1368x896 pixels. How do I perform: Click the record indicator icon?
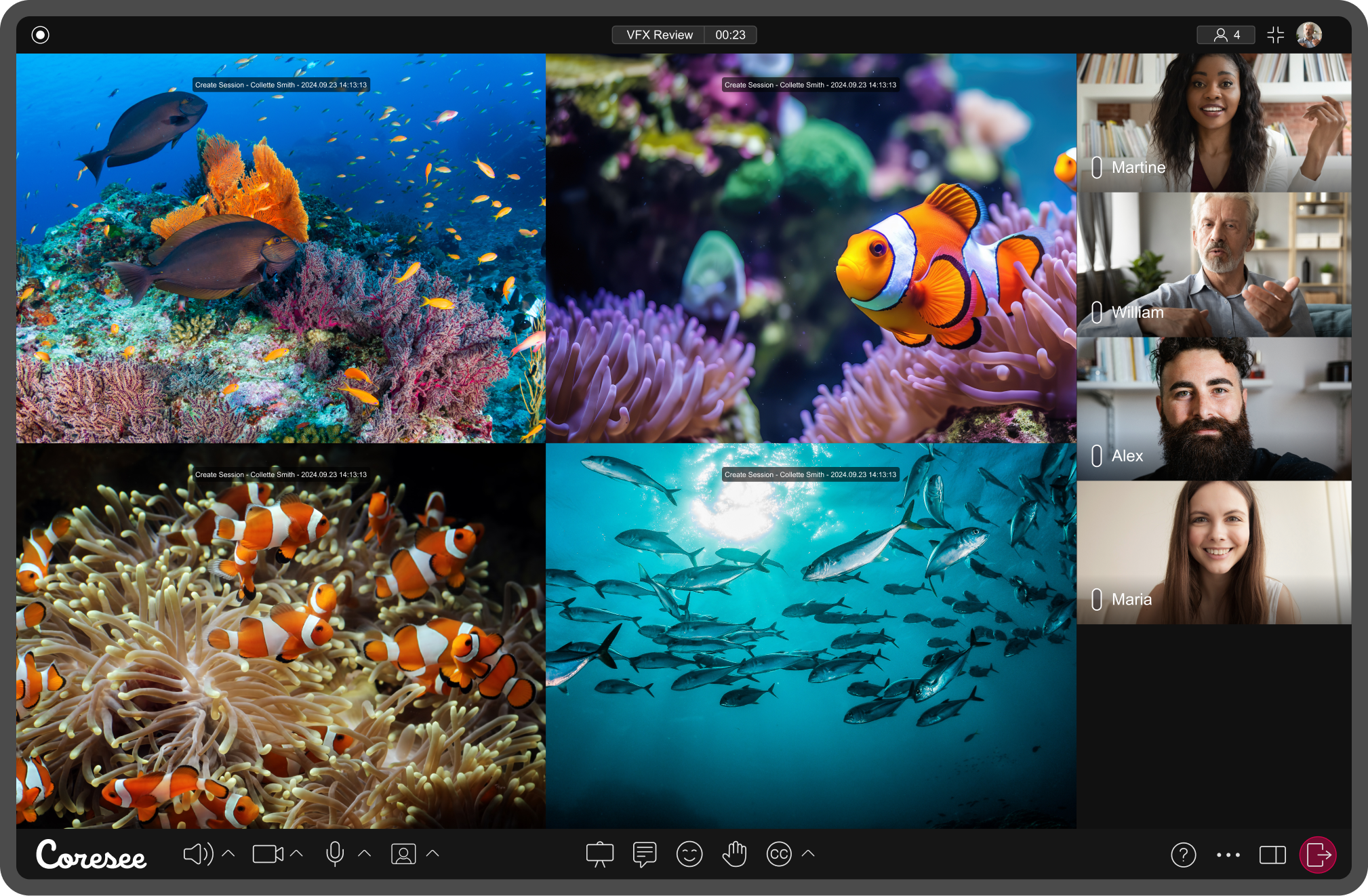[41, 35]
